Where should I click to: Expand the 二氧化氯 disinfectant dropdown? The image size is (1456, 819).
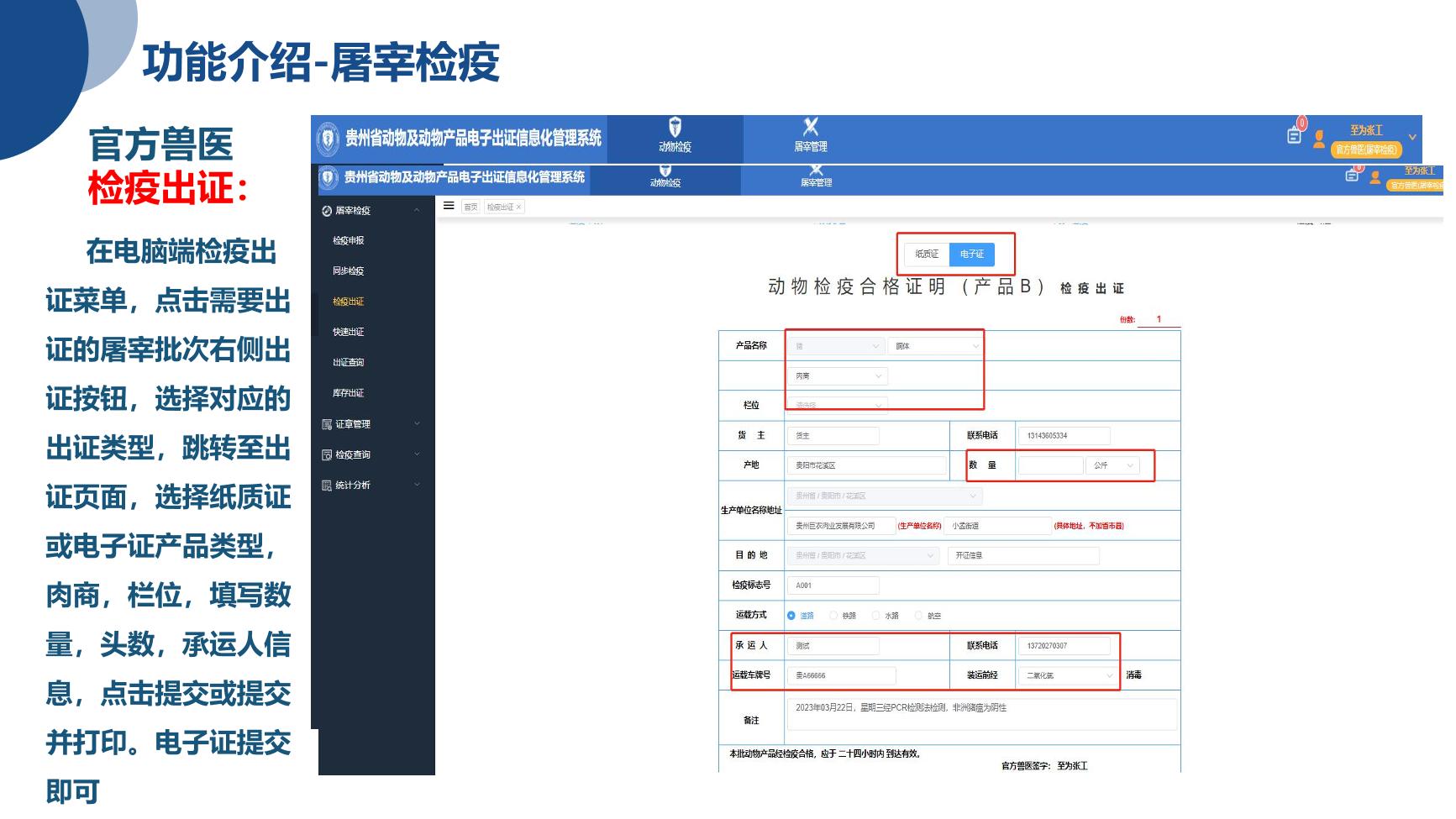pyautogui.click(x=1069, y=675)
